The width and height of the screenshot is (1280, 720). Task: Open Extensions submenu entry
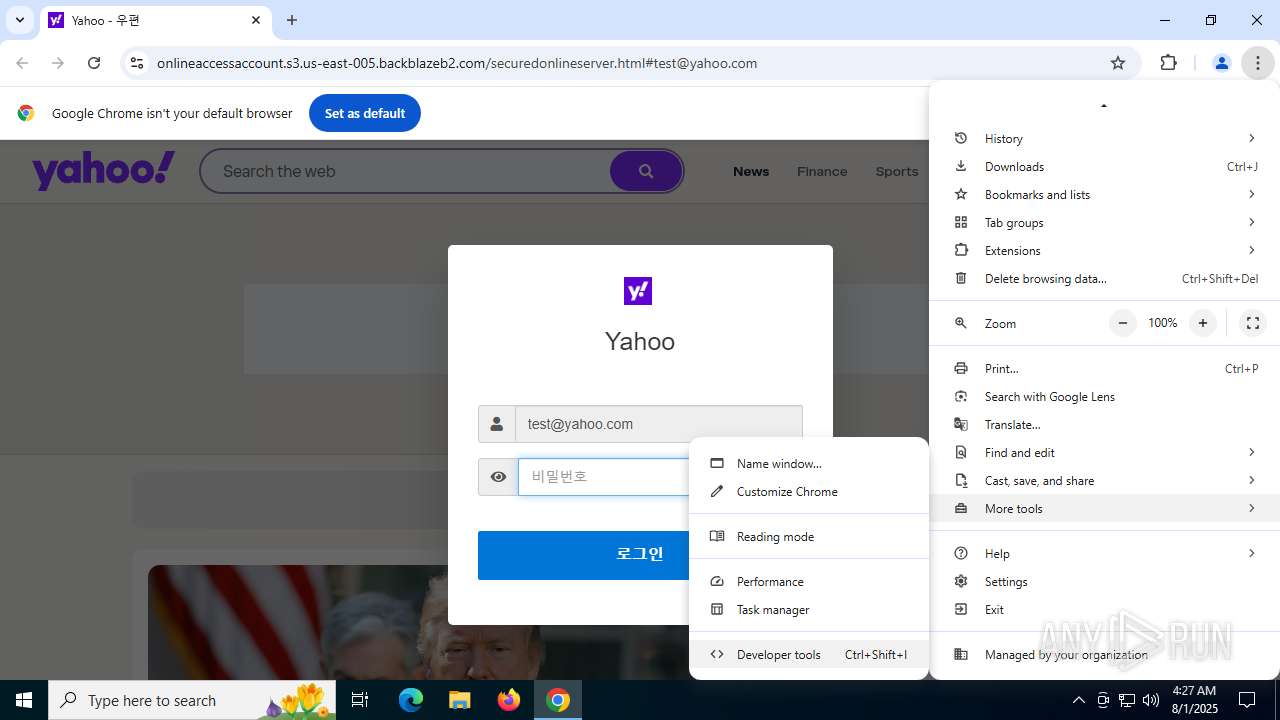click(1104, 250)
